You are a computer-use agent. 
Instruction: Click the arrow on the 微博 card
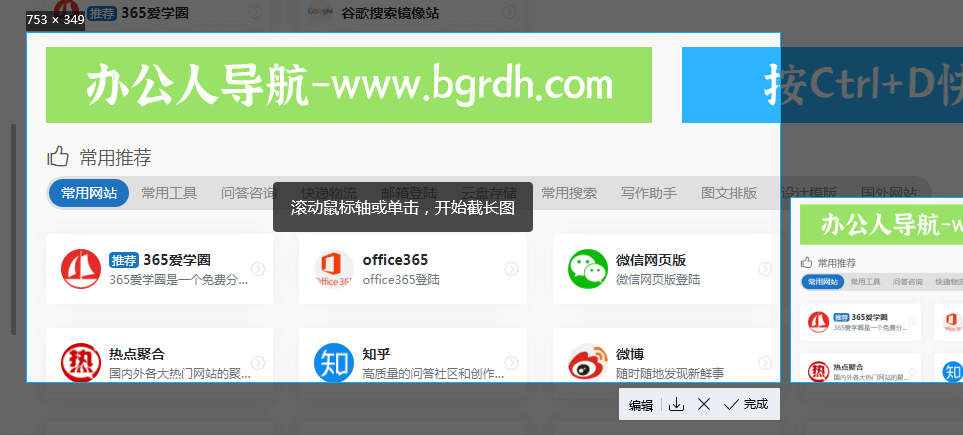765,363
